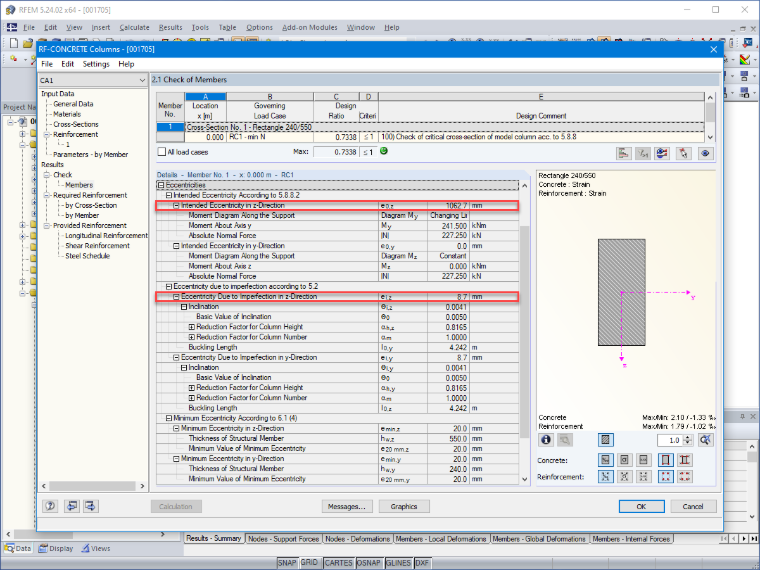760x570 pixels.
Task: Click the help question mark icon
Action: [50, 506]
